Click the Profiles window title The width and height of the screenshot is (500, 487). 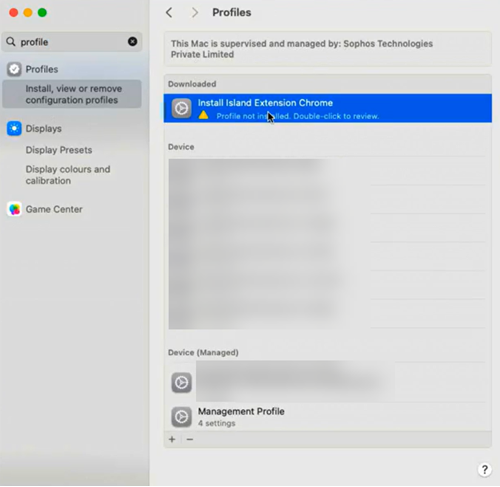pos(232,13)
